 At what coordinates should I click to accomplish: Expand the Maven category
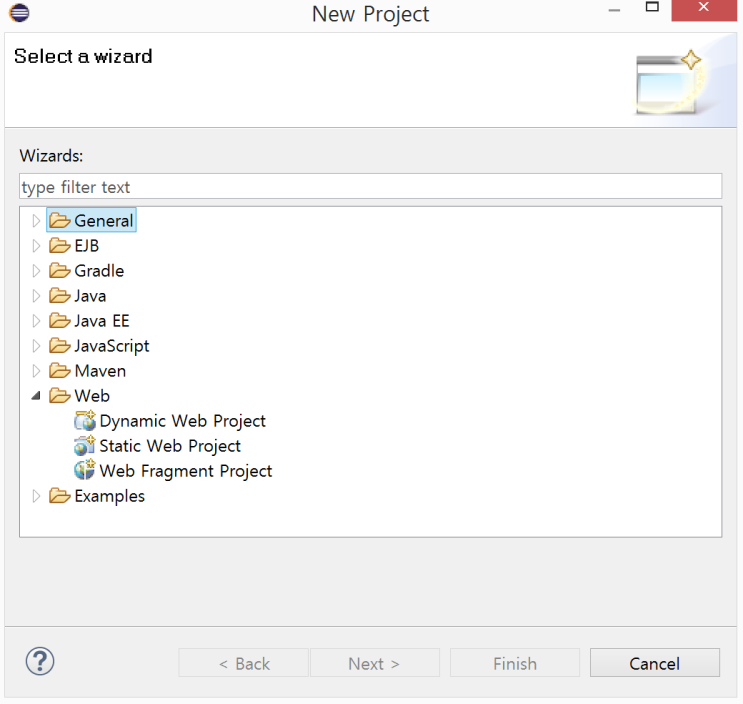[36, 371]
